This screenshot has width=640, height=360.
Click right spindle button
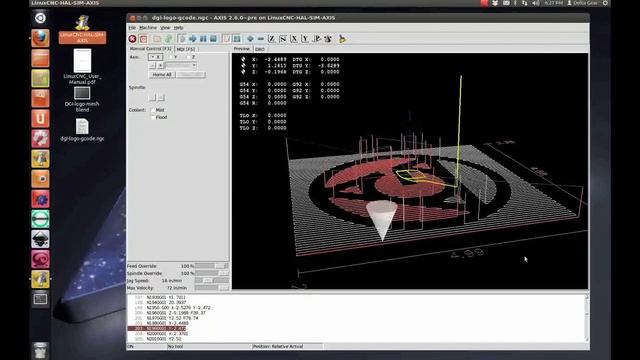(161, 98)
